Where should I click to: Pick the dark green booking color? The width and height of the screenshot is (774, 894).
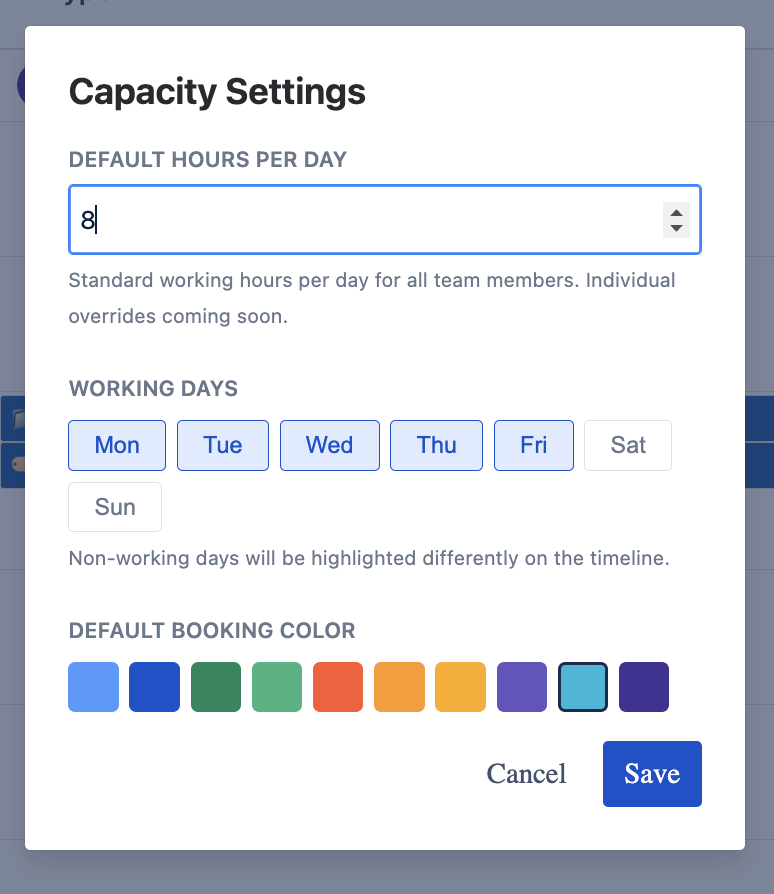pyautogui.click(x=215, y=687)
